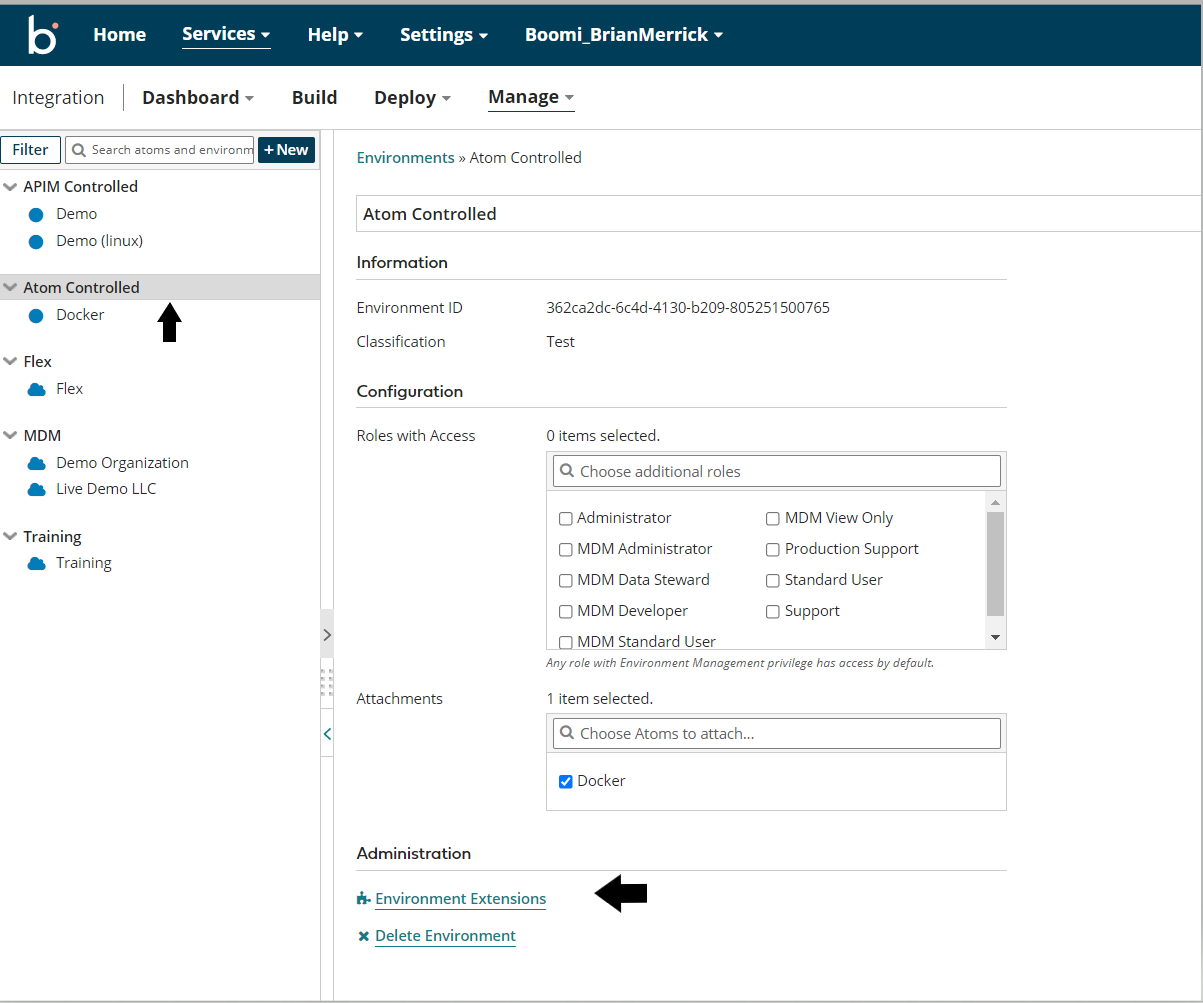Check the Administrator role checkbox

pyautogui.click(x=565, y=518)
